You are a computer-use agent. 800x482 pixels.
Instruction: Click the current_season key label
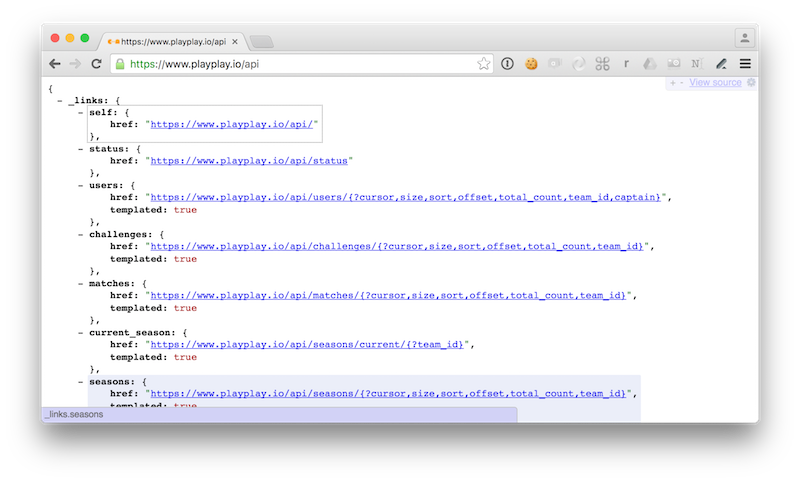click(x=132, y=333)
